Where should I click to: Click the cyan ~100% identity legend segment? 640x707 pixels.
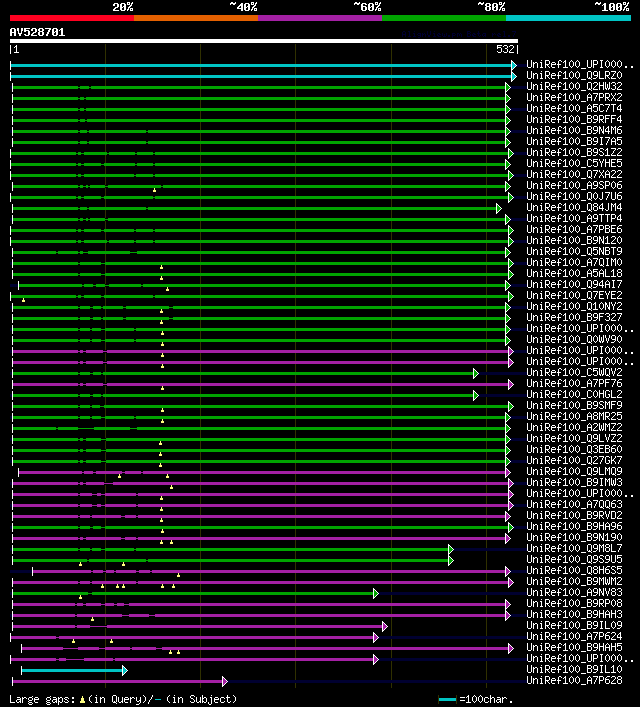tap(568, 18)
